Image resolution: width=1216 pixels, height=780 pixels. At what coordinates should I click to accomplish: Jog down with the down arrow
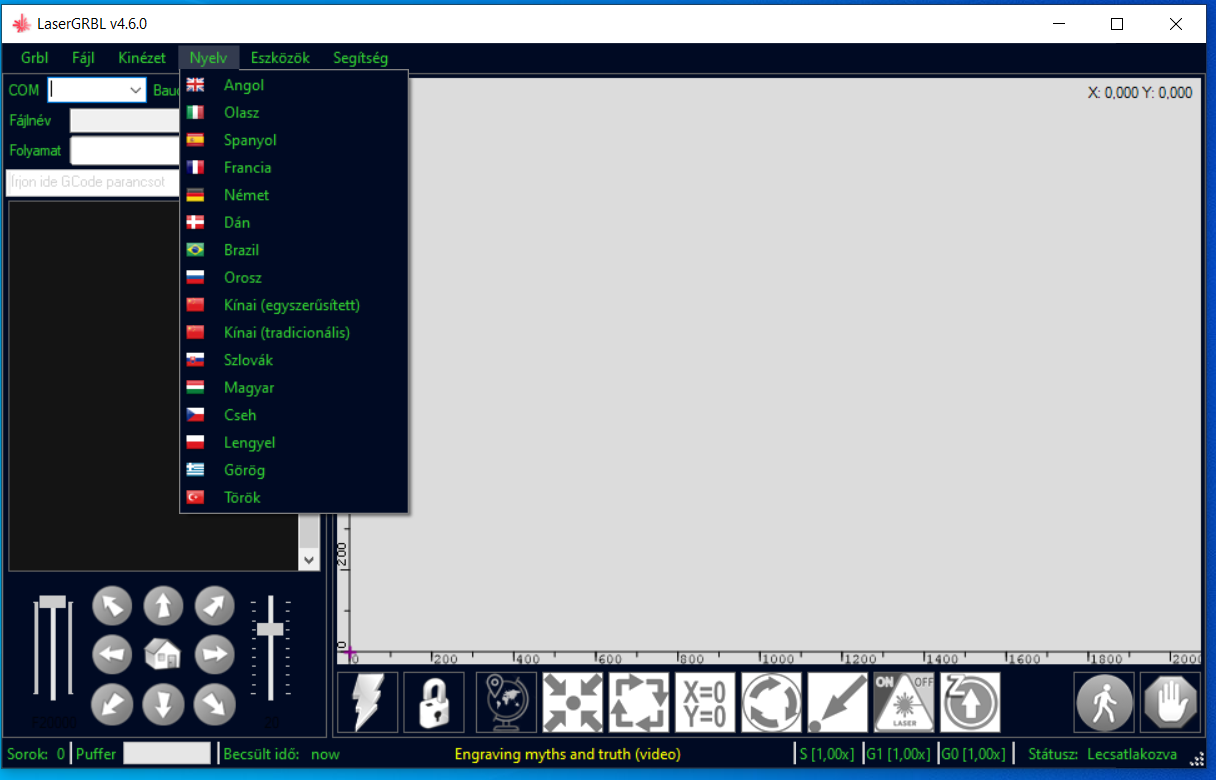(163, 704)
